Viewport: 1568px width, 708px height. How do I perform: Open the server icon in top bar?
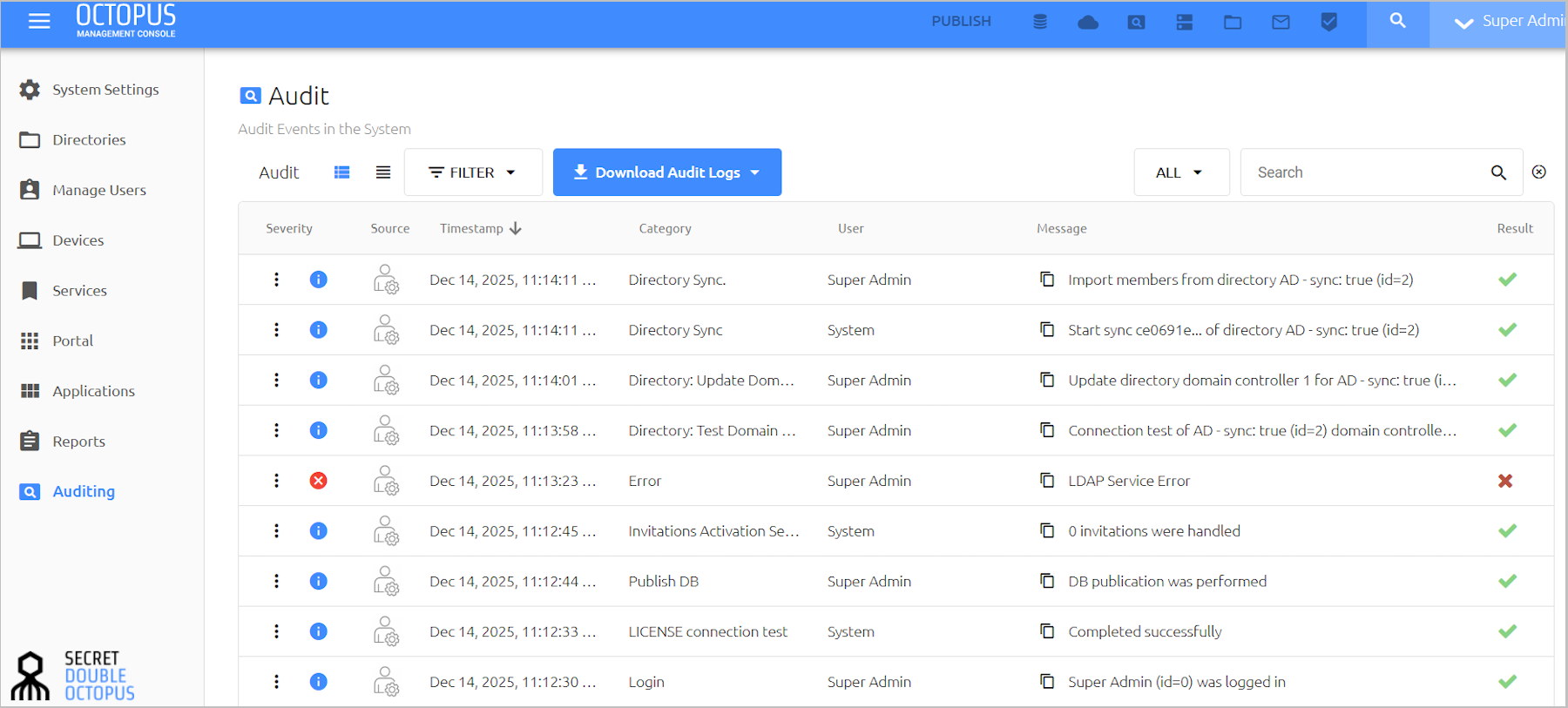[x=1185, y=23]
